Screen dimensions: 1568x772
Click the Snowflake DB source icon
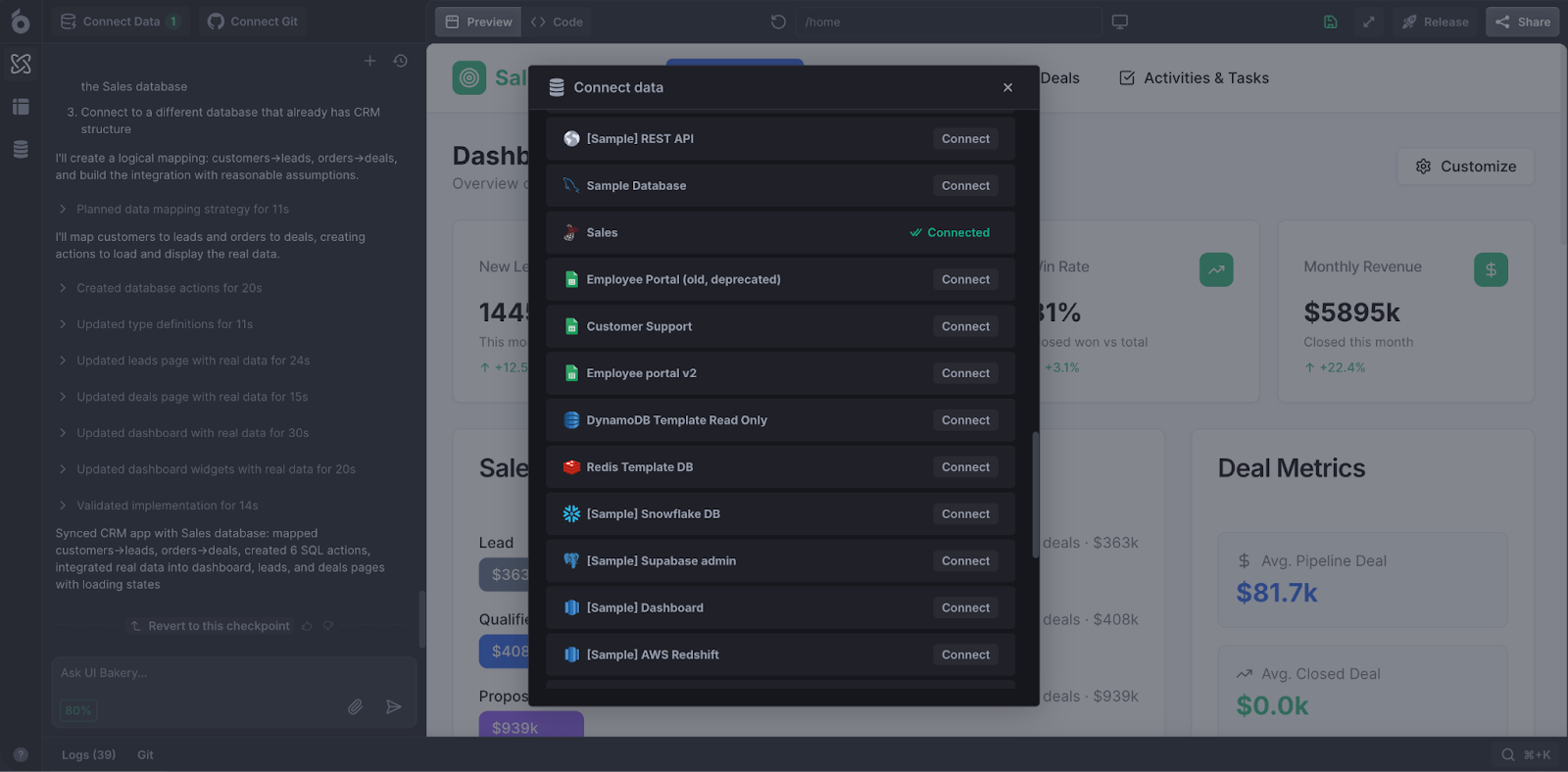point(571,513)
